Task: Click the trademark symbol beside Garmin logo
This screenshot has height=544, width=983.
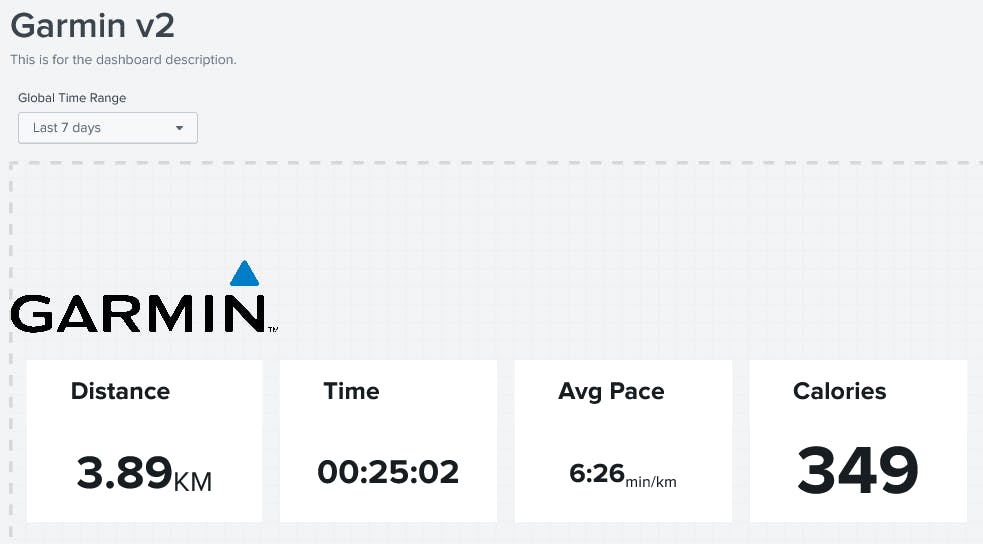Action: pyautogui.click(x=273, y=328)
